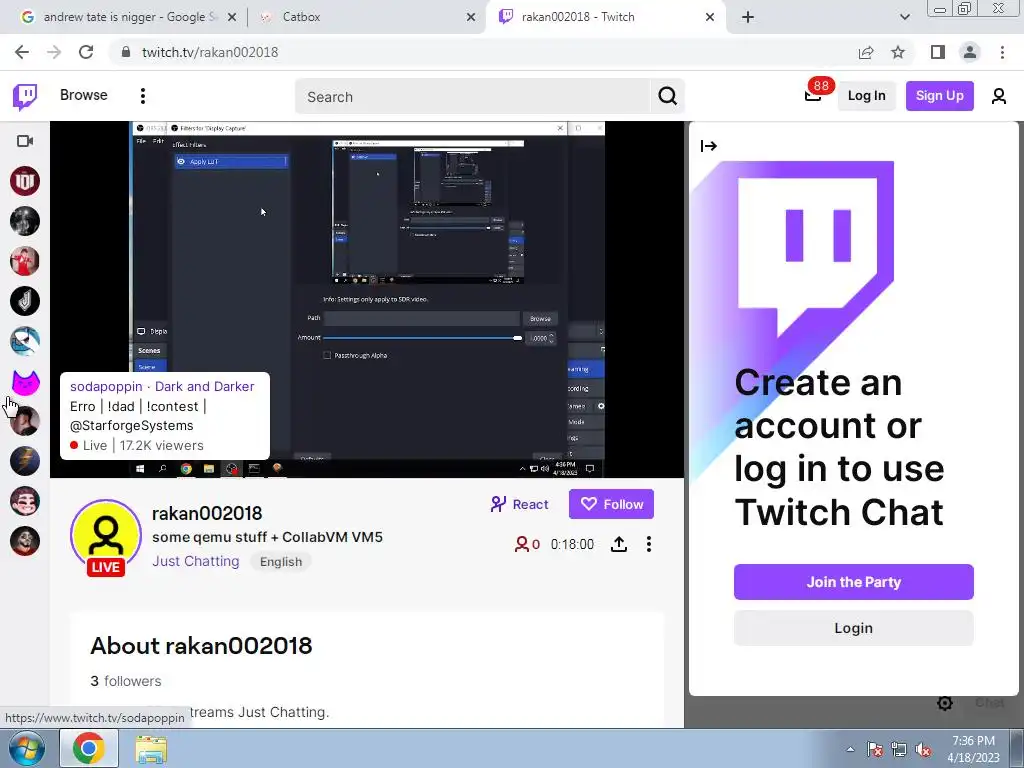Image resolution: width=1024 pixels, height=768 pixels.
Task: Open the Chrome three-dot main menu
Action: click(x=1002, y=52)
